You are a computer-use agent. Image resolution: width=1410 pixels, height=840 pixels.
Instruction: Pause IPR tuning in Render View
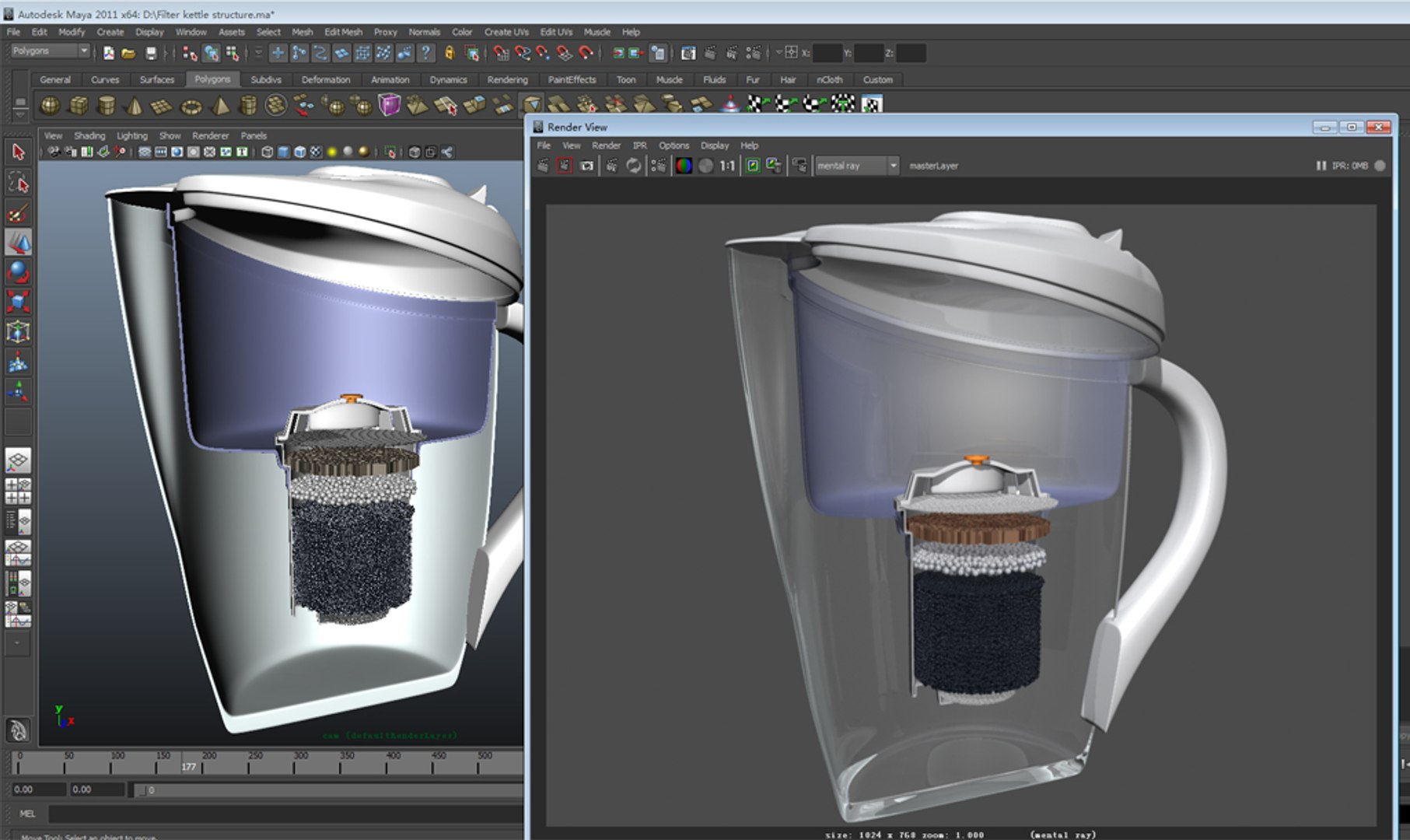1321,166
